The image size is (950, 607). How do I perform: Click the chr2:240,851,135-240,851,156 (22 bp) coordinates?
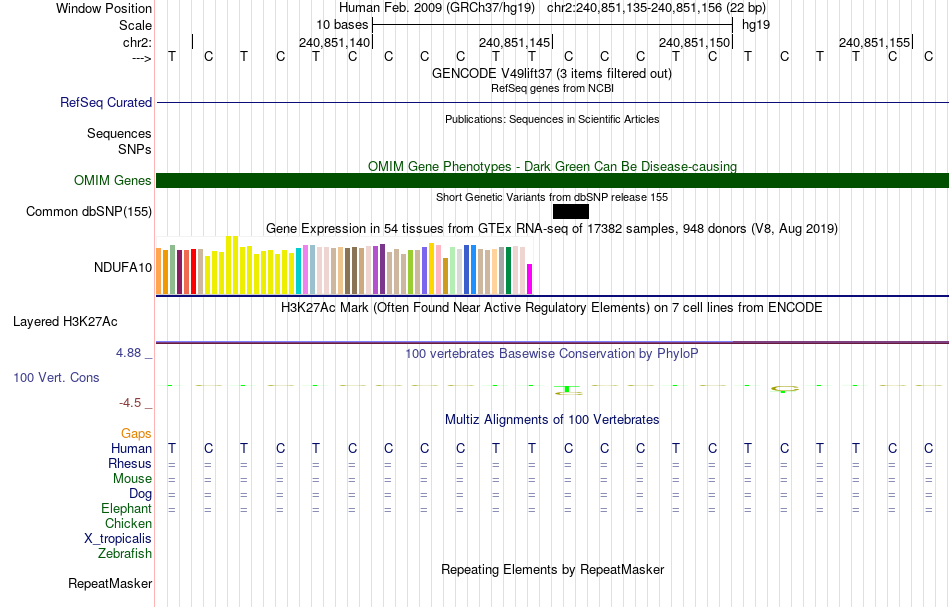656,8
